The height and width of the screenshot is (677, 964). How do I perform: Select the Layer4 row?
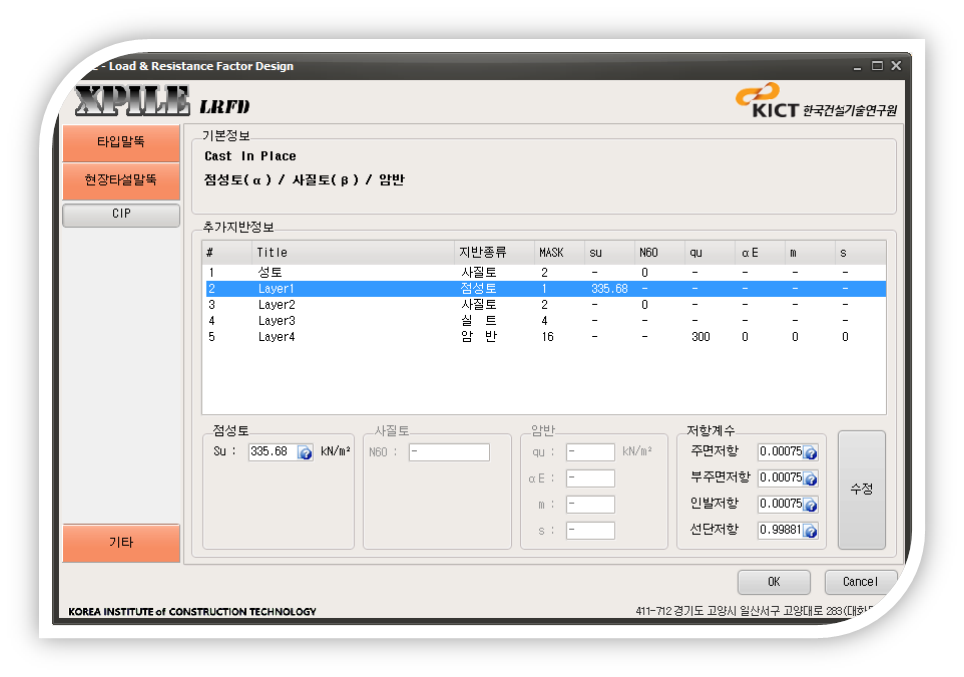(x=545, y=336)
